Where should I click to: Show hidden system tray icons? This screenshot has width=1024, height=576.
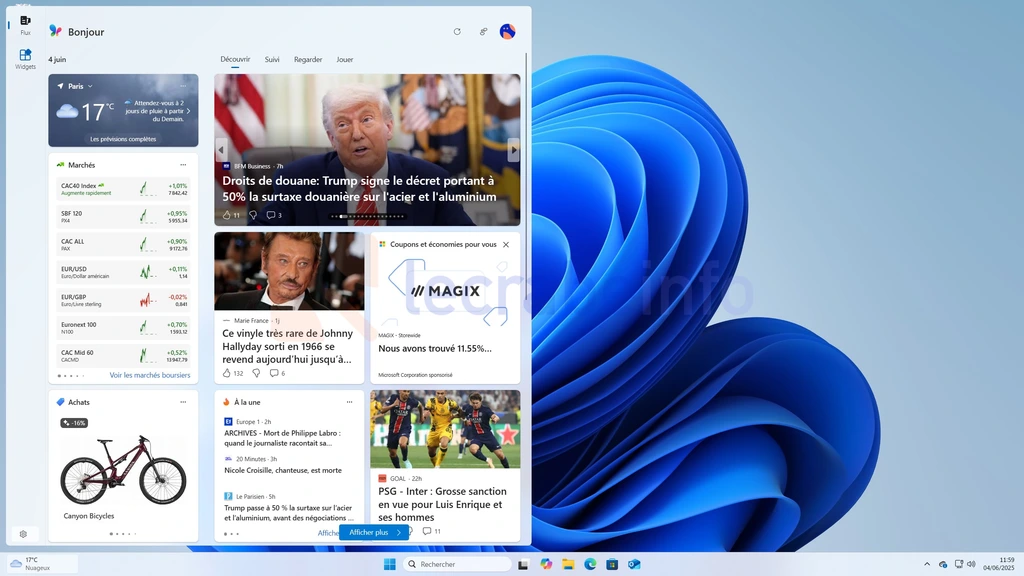coord(927,564)
